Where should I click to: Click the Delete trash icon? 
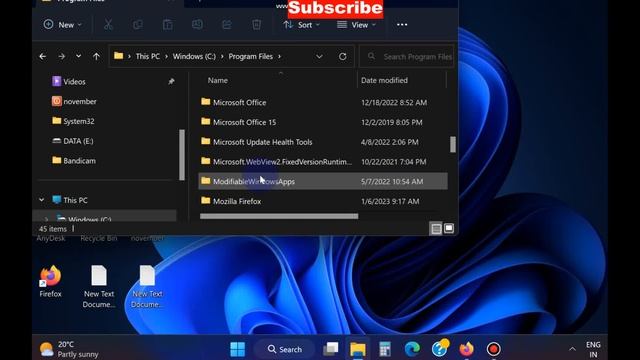click(256, 25)
